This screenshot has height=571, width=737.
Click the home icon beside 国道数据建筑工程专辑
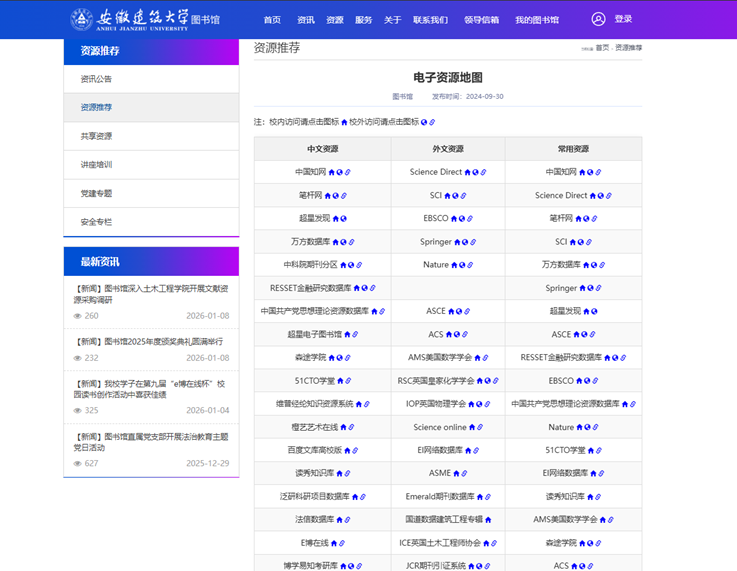[489, 520]
